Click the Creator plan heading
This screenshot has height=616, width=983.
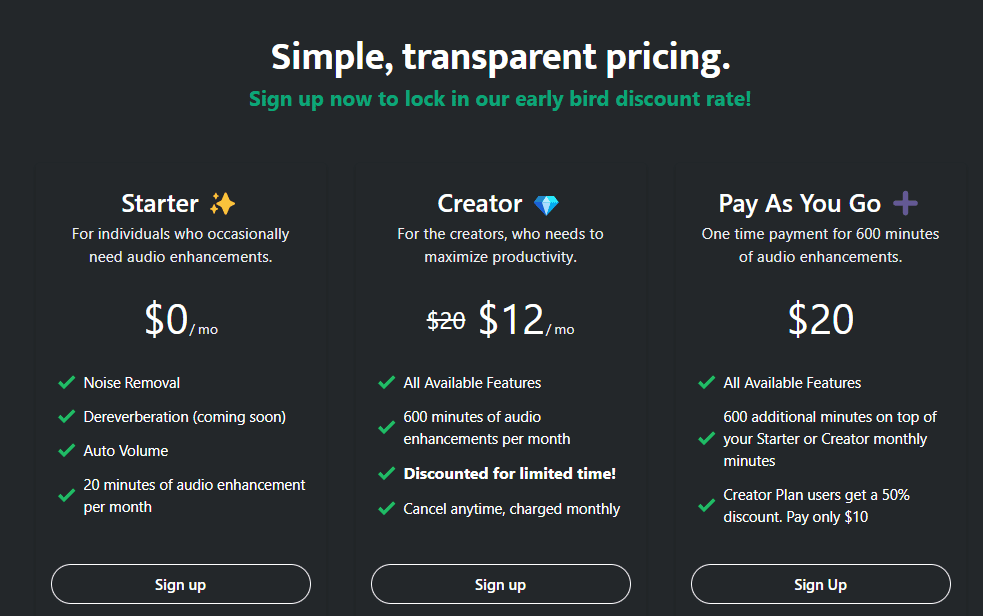click(480, 204)
